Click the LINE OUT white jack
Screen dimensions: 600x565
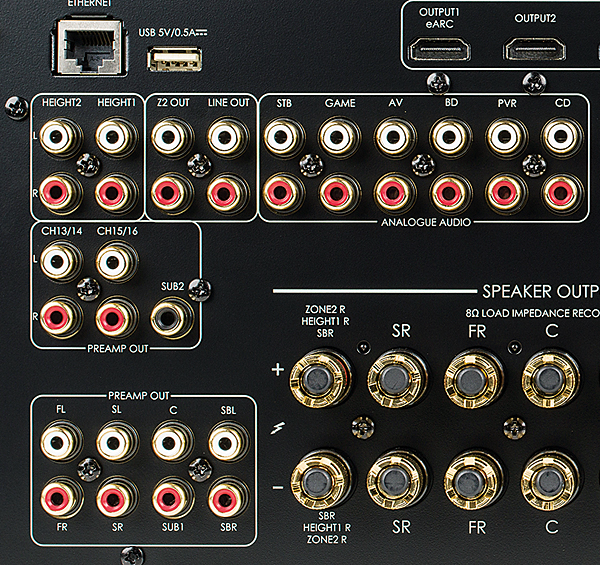(x=228, y=137)
